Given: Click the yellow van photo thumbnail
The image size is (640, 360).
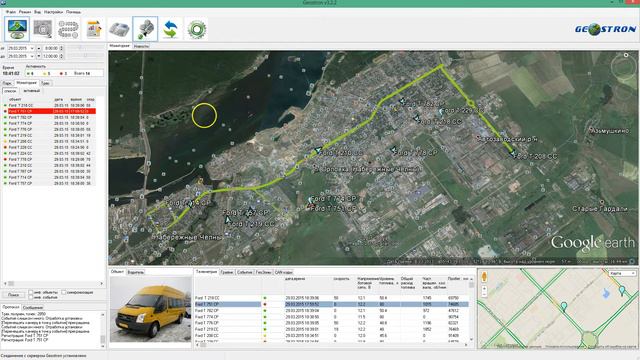Looking at the screenshot, I should [x=150, y=309].
